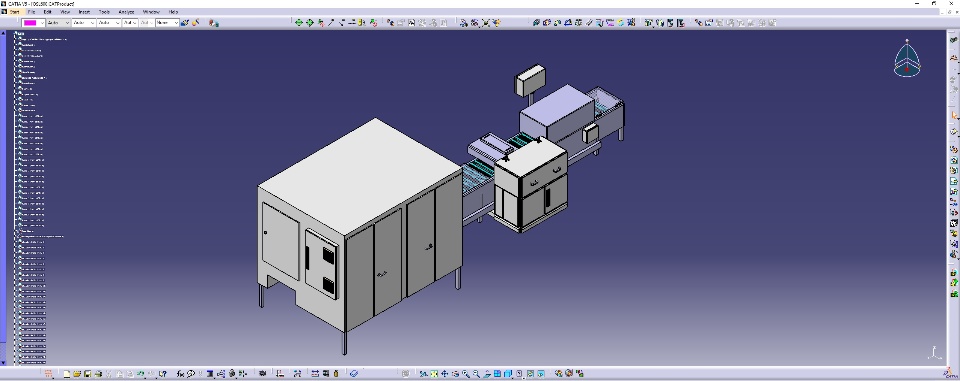
Task: Click the Create Multi-View icon
Action: coord(497,374)
